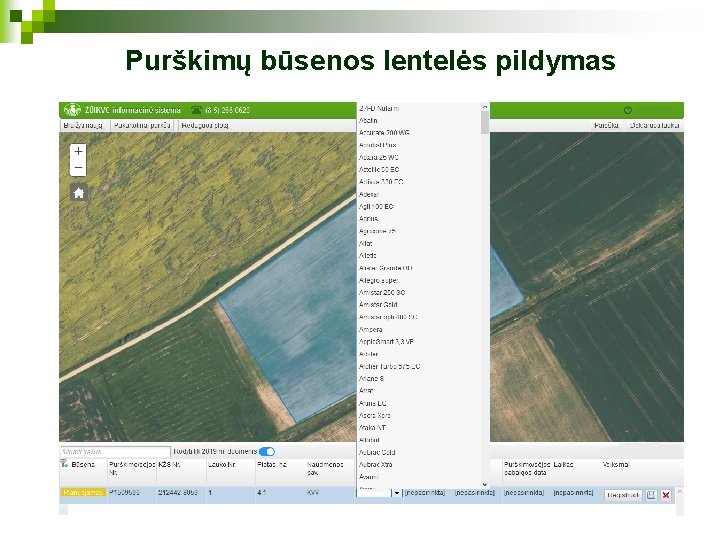This screenshot has height=540, width=720.
Task: Click the 'Laikas' column header
Action: (563, 465)
